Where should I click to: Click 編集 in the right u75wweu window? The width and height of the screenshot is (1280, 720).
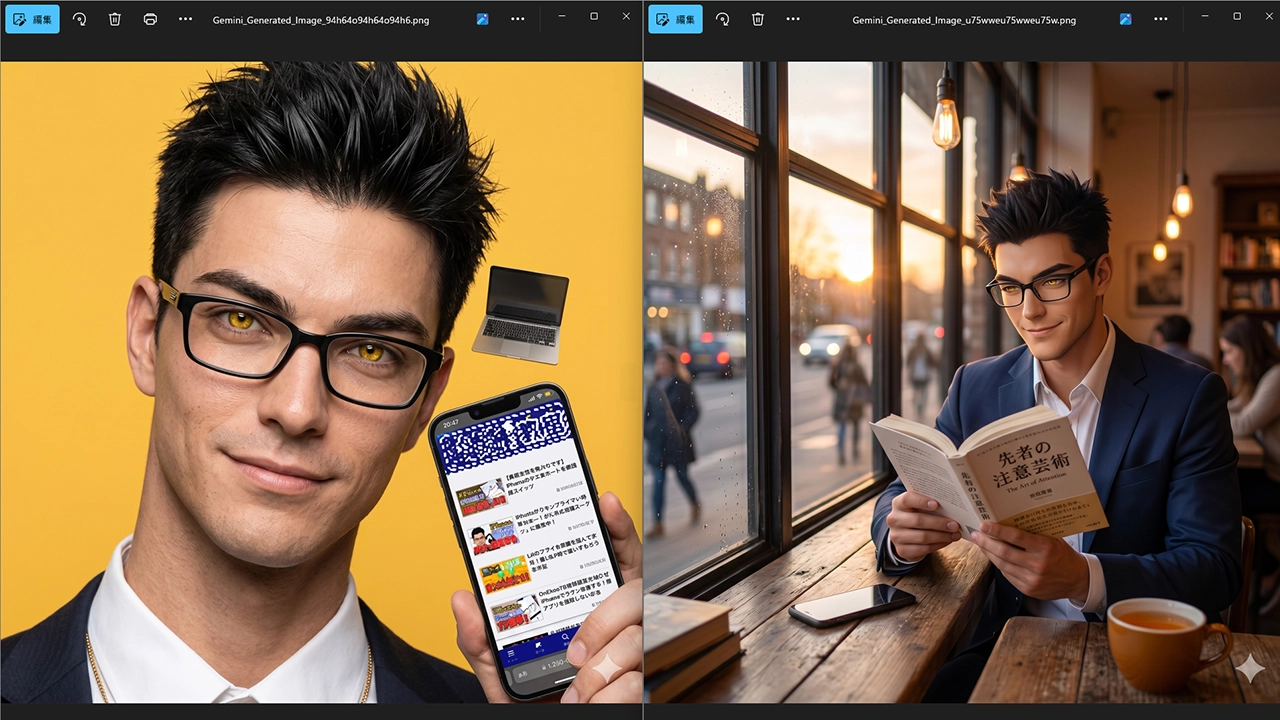pyautogui.click(x=675, y=19)
